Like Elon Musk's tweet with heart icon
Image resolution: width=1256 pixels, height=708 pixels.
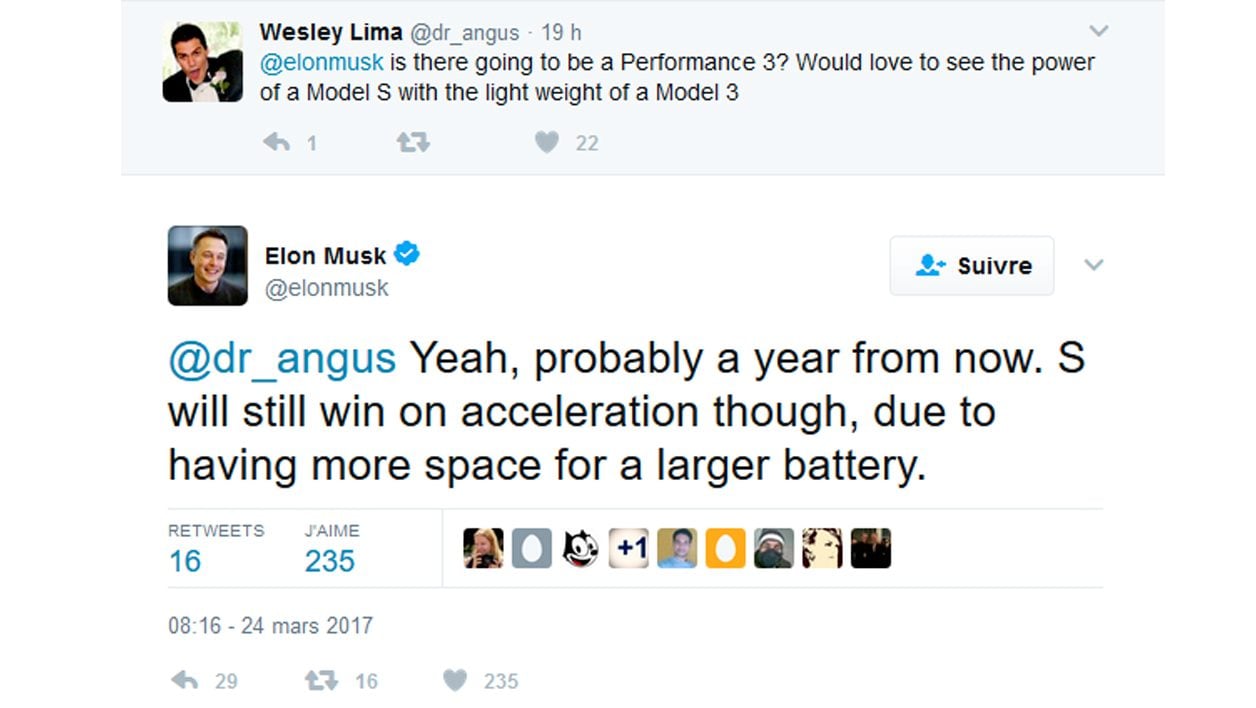(x=455, y=681)
